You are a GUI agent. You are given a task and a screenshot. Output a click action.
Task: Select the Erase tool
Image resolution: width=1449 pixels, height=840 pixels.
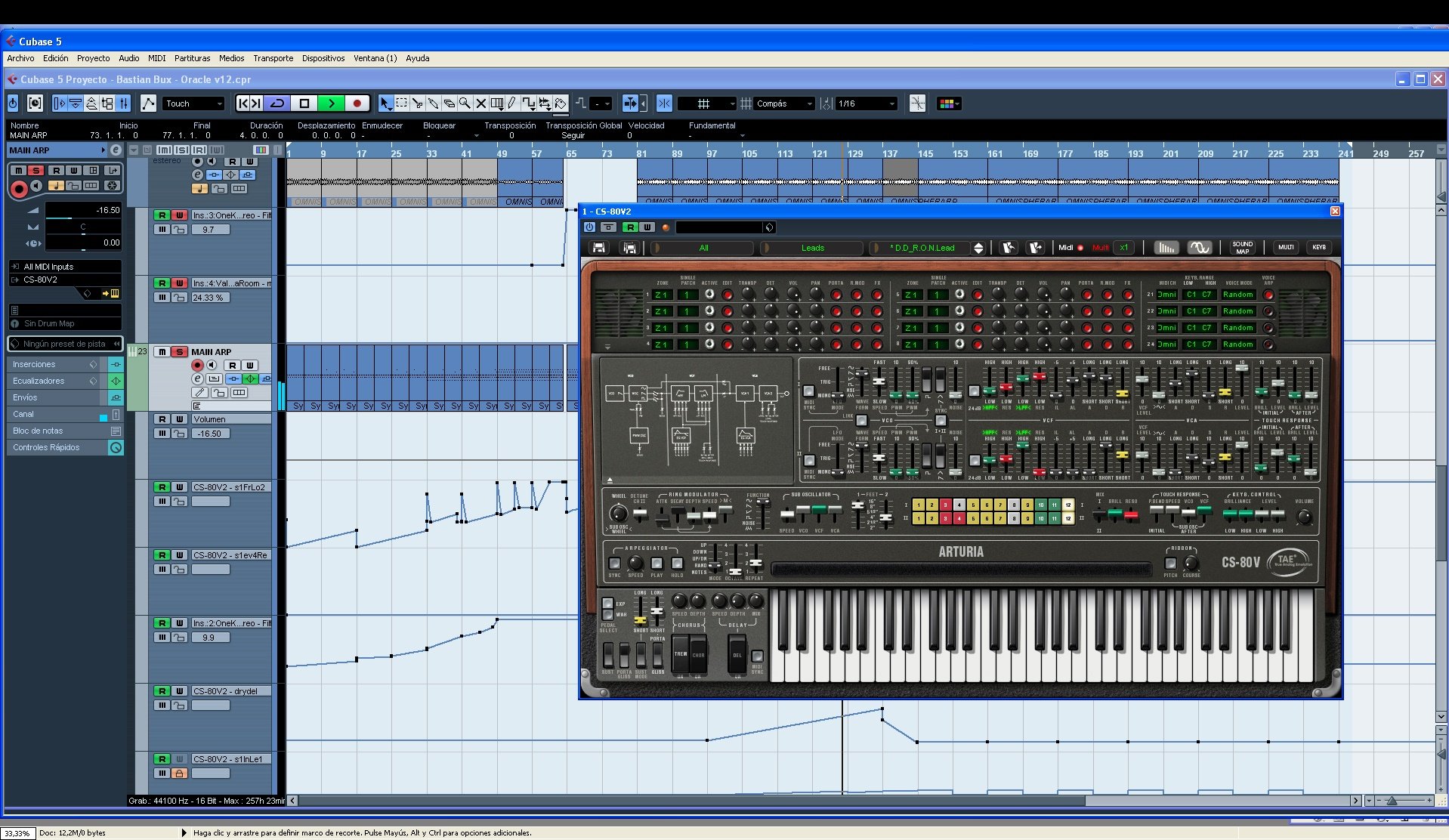(x=449, y=103)
